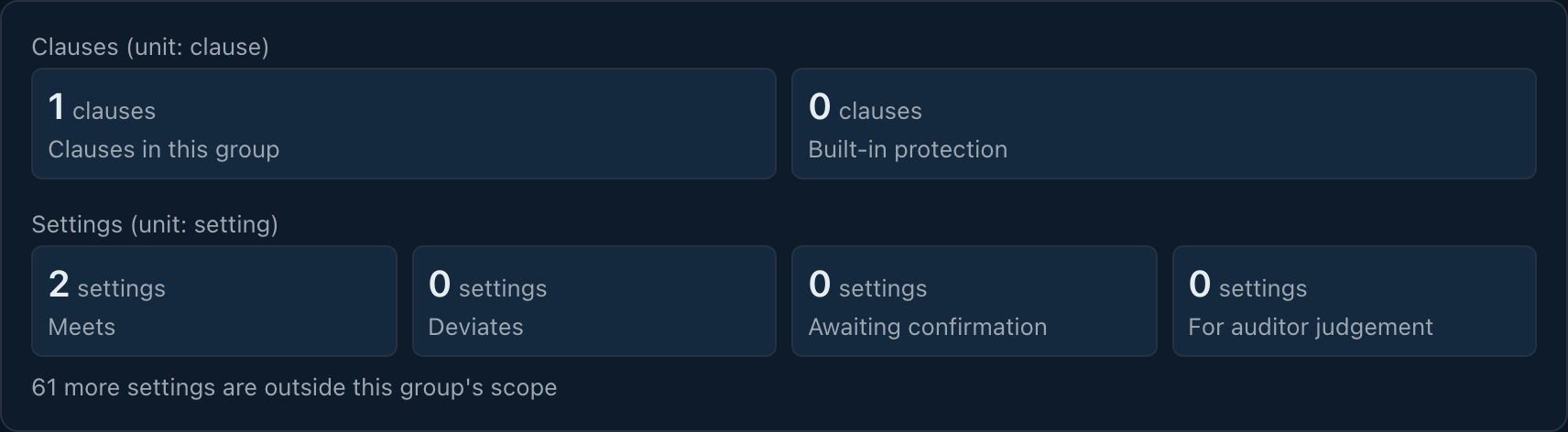Screen dimensions: 1568x432
Task: Click the '0 settings' count above Awaiting confirmation
Action: (x=867, y=286)
